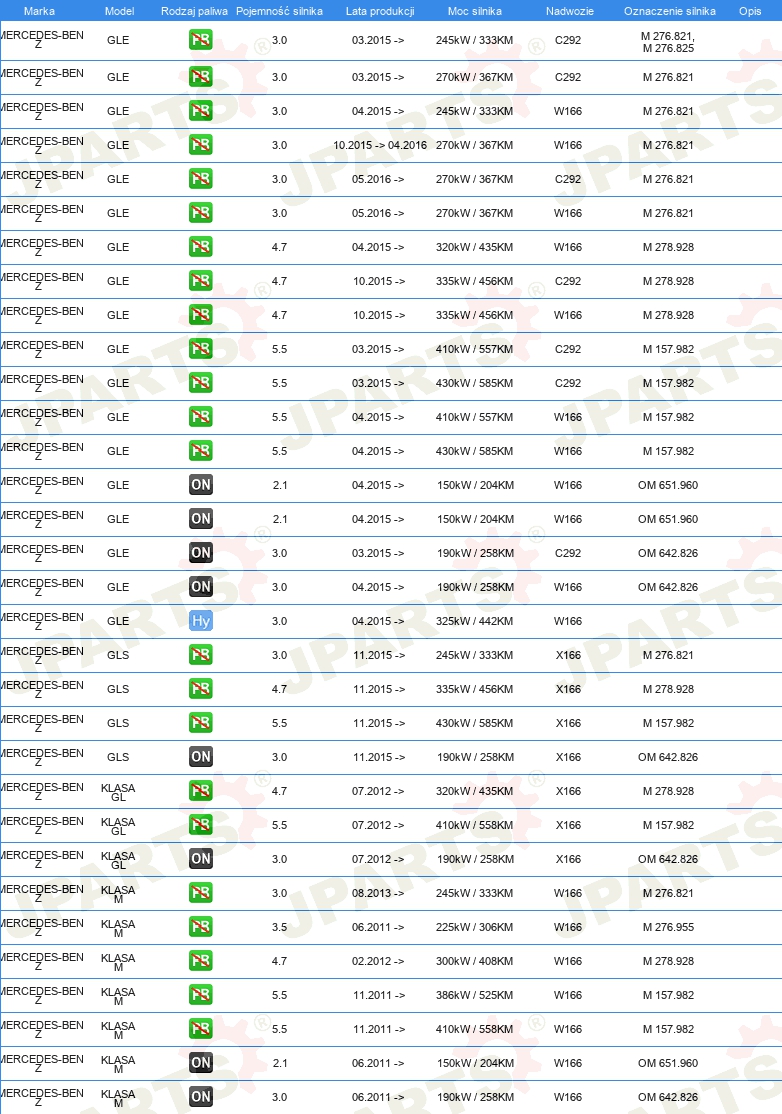Click the petrol icon in the KLASA GL 4.7 row
The height and width of the screenshot is (1114, 782).
(x=201, y=791)
